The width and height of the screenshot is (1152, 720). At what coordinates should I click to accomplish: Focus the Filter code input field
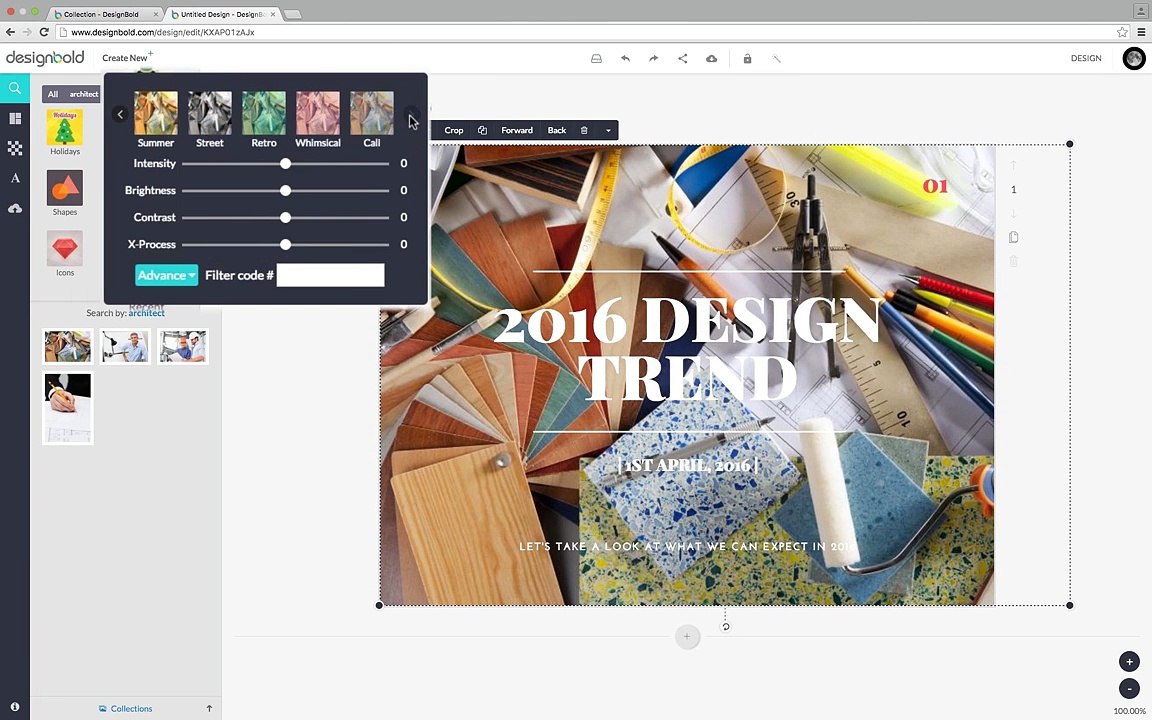[x=331, y=276]
